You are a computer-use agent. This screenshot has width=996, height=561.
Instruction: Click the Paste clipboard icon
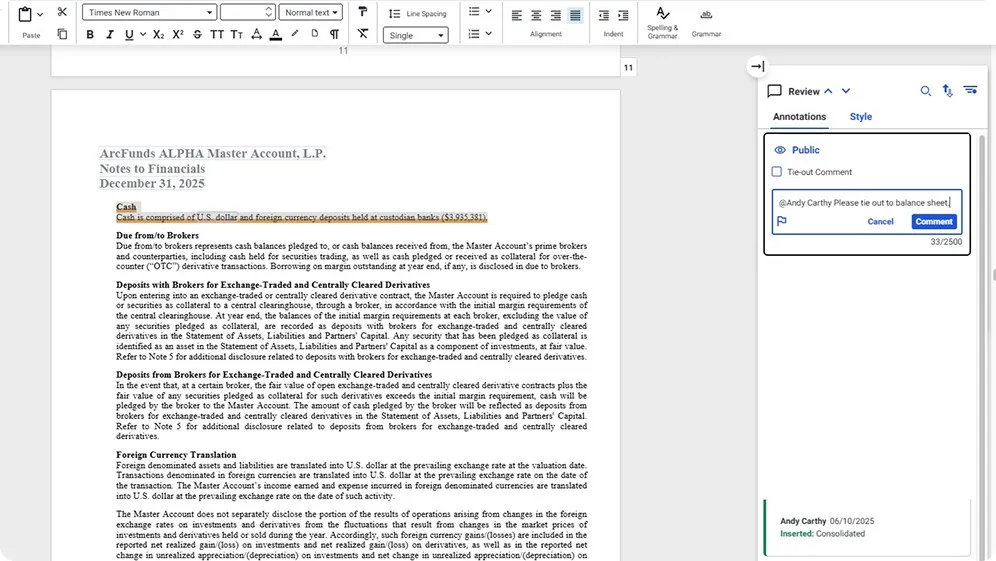click(x=25, y=14)
